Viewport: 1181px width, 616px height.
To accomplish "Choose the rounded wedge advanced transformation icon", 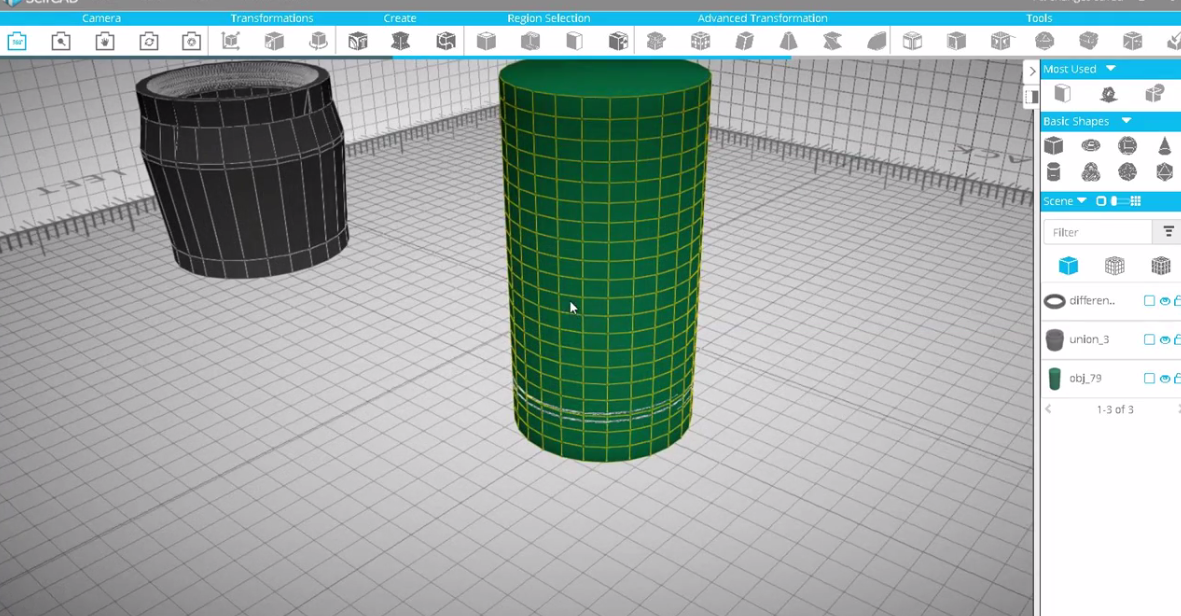I will pos(876,41).
